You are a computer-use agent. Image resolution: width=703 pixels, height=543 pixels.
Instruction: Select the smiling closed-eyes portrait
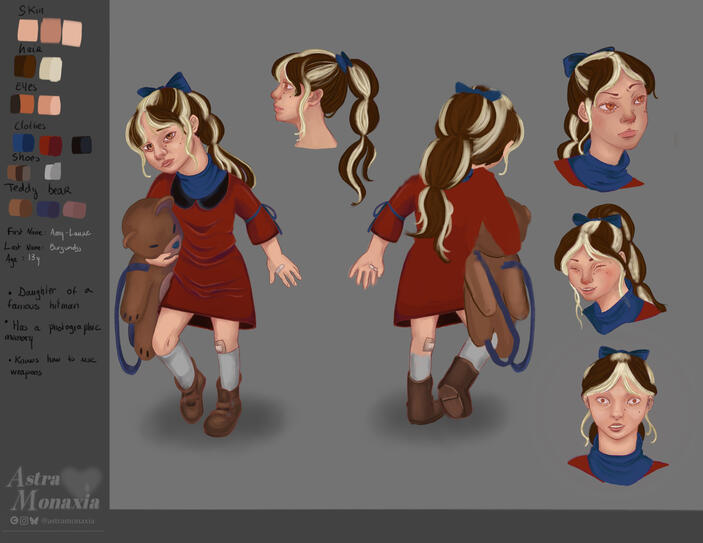coord(610,269)
